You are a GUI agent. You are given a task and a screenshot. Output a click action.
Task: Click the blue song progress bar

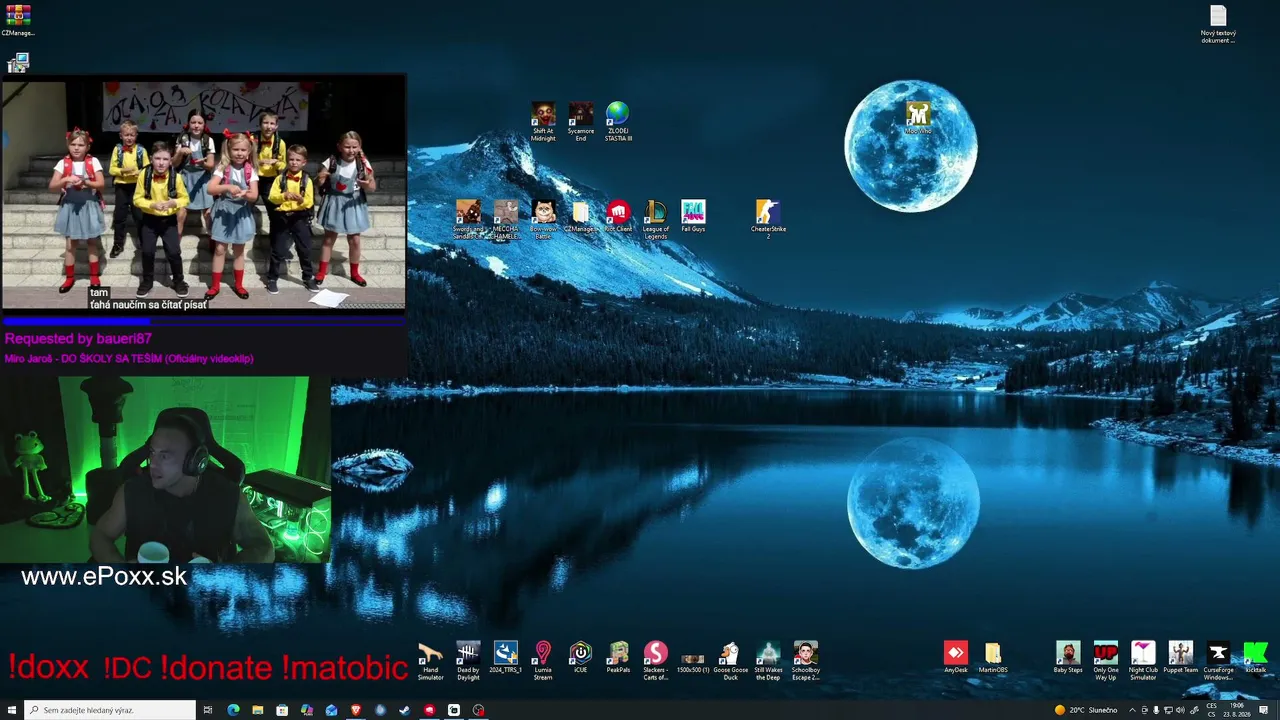(204, 321)
